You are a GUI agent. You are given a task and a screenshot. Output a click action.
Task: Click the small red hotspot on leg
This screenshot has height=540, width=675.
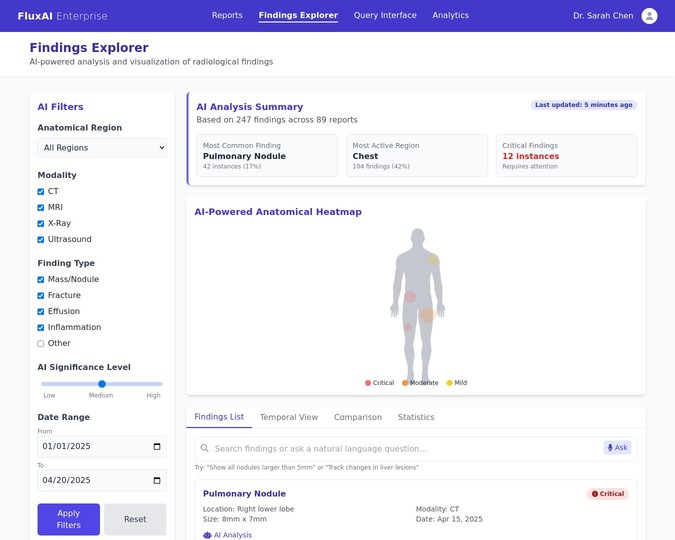click(x=408, y=327)
